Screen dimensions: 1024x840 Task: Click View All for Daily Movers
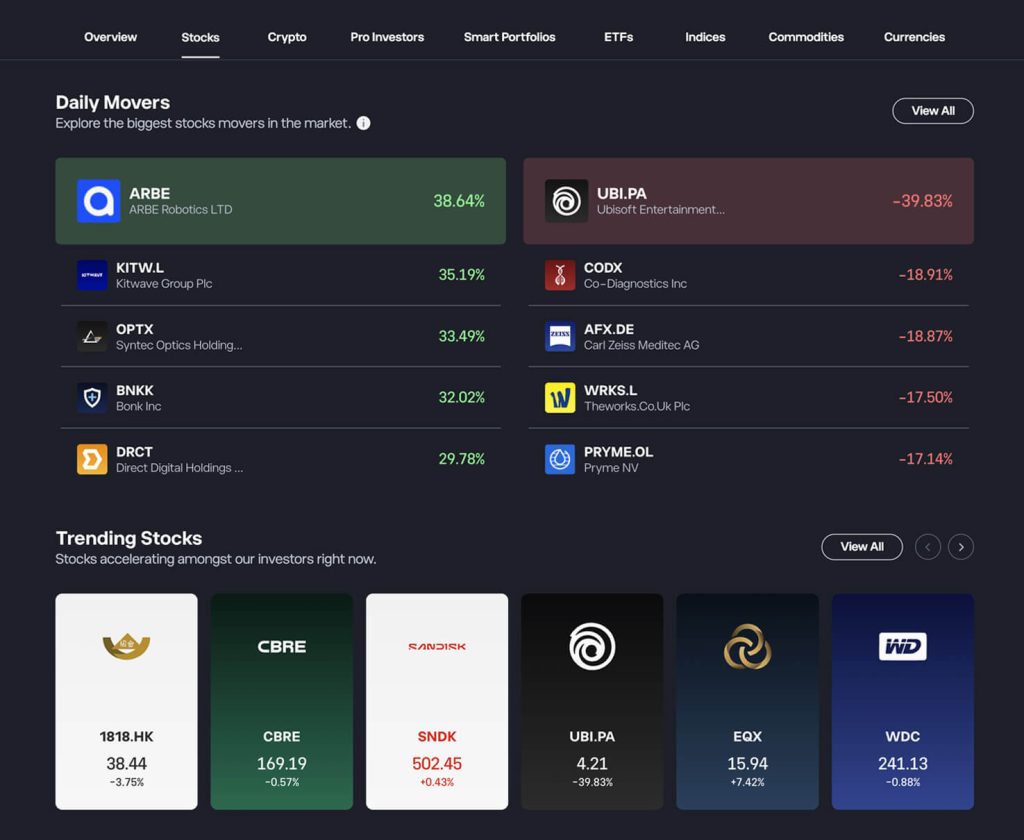(933, 111)
